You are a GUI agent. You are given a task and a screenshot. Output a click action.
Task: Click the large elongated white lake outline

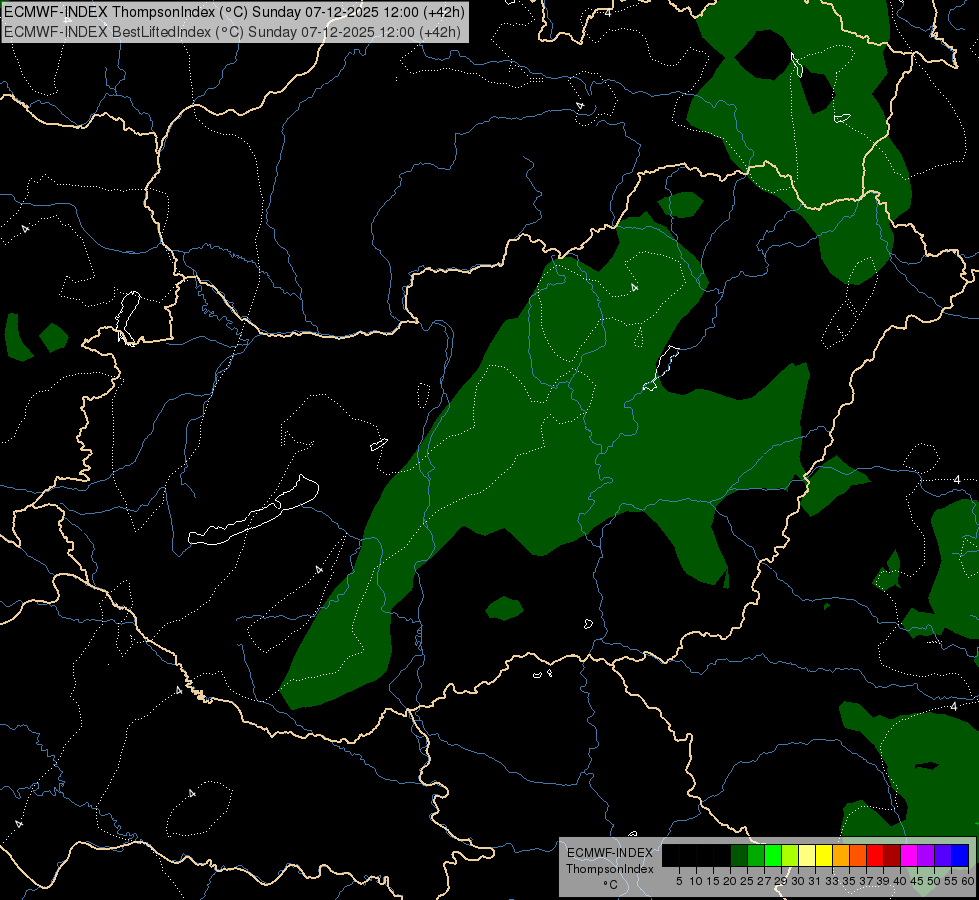(x=253, y=511)
